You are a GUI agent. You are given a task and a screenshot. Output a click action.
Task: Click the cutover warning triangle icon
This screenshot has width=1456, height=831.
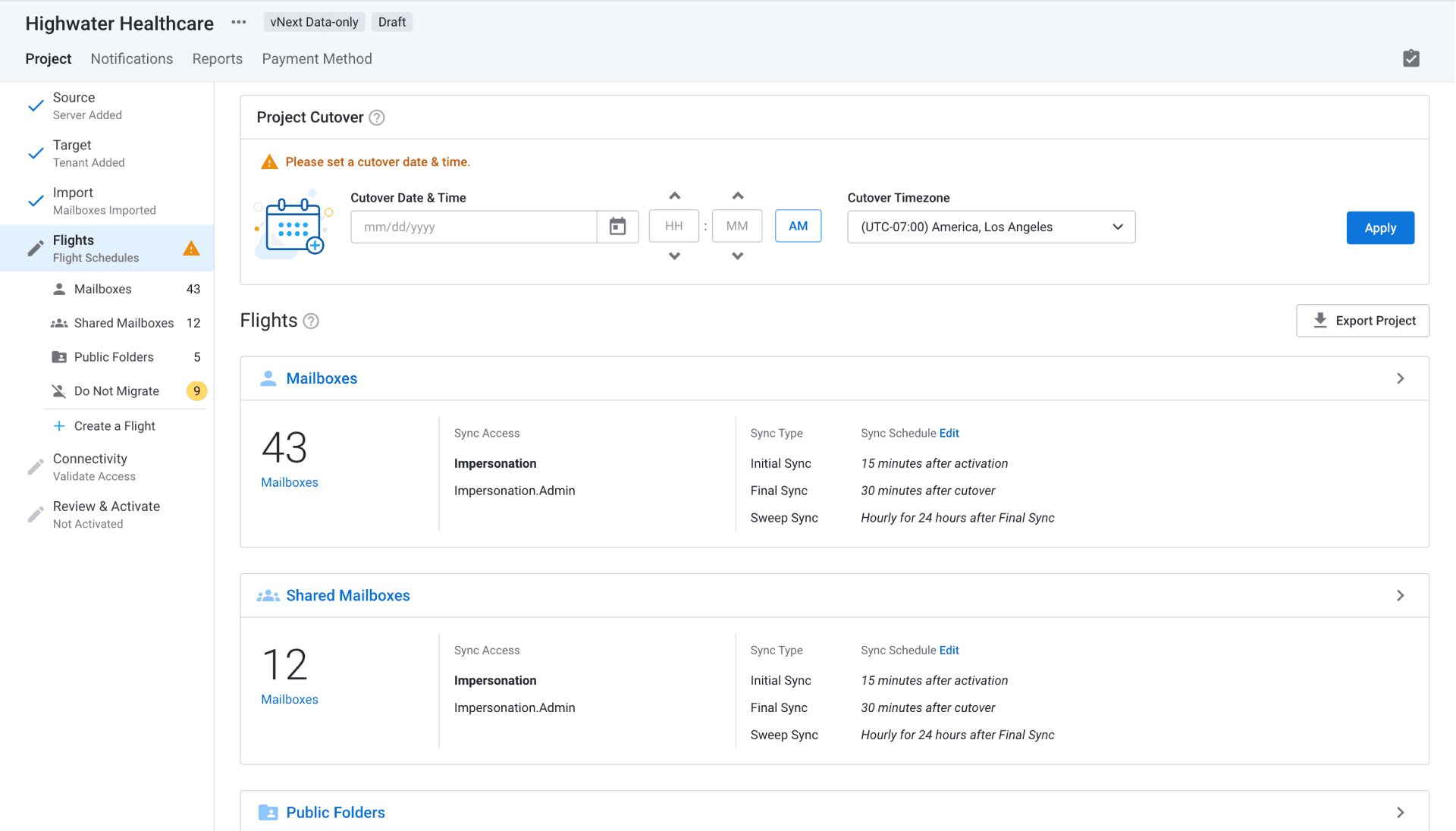(269, 161)
